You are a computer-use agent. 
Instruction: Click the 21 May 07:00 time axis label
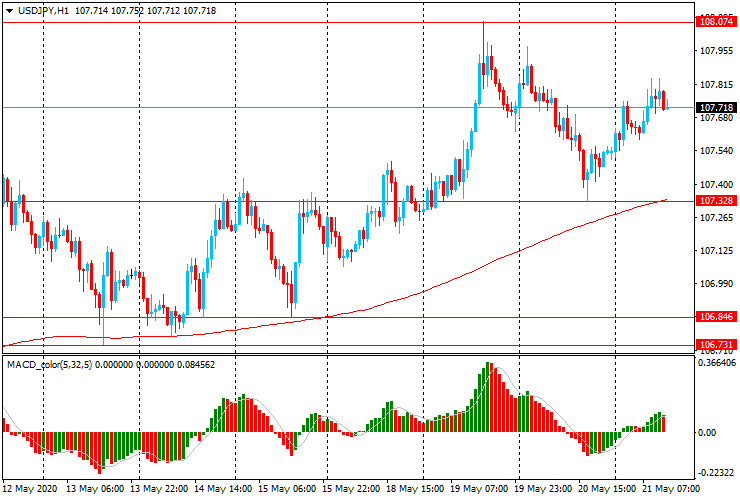tap(671, 488)
